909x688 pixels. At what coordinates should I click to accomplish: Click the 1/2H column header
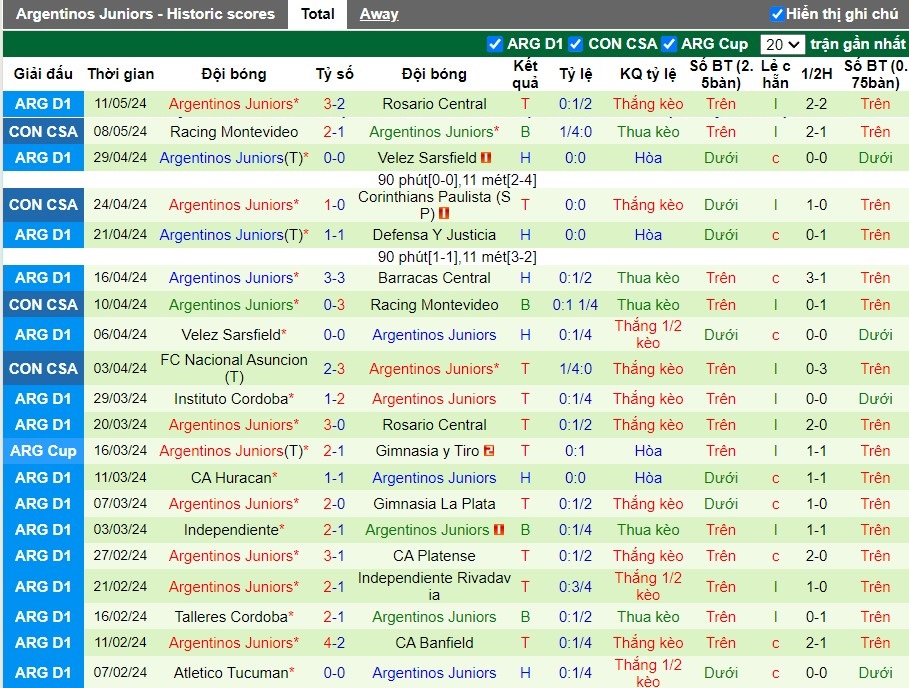coord(816,74)
